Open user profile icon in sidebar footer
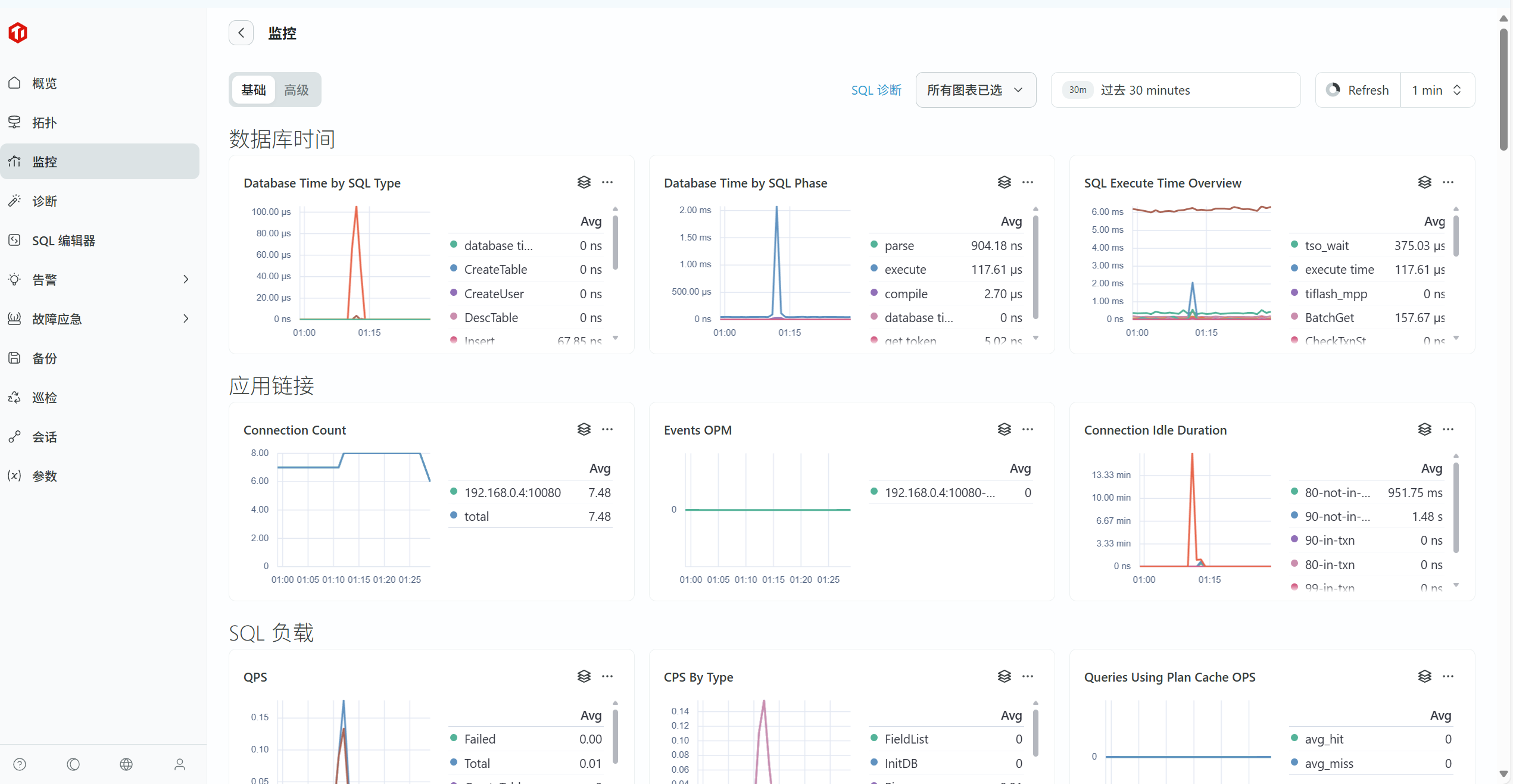The image size is (1513, 784). coord(180,764)
